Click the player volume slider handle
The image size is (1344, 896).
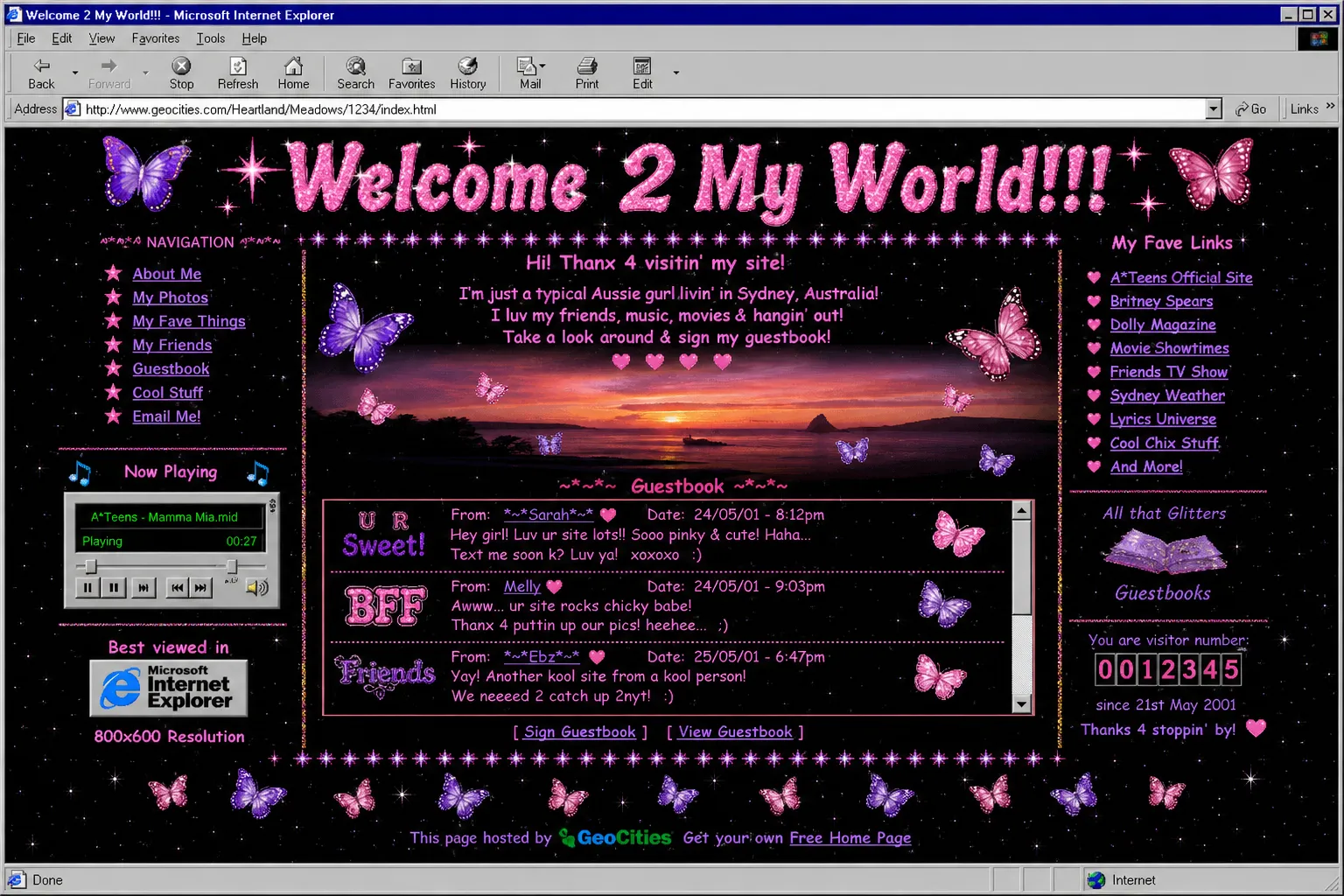click(232, 566)
